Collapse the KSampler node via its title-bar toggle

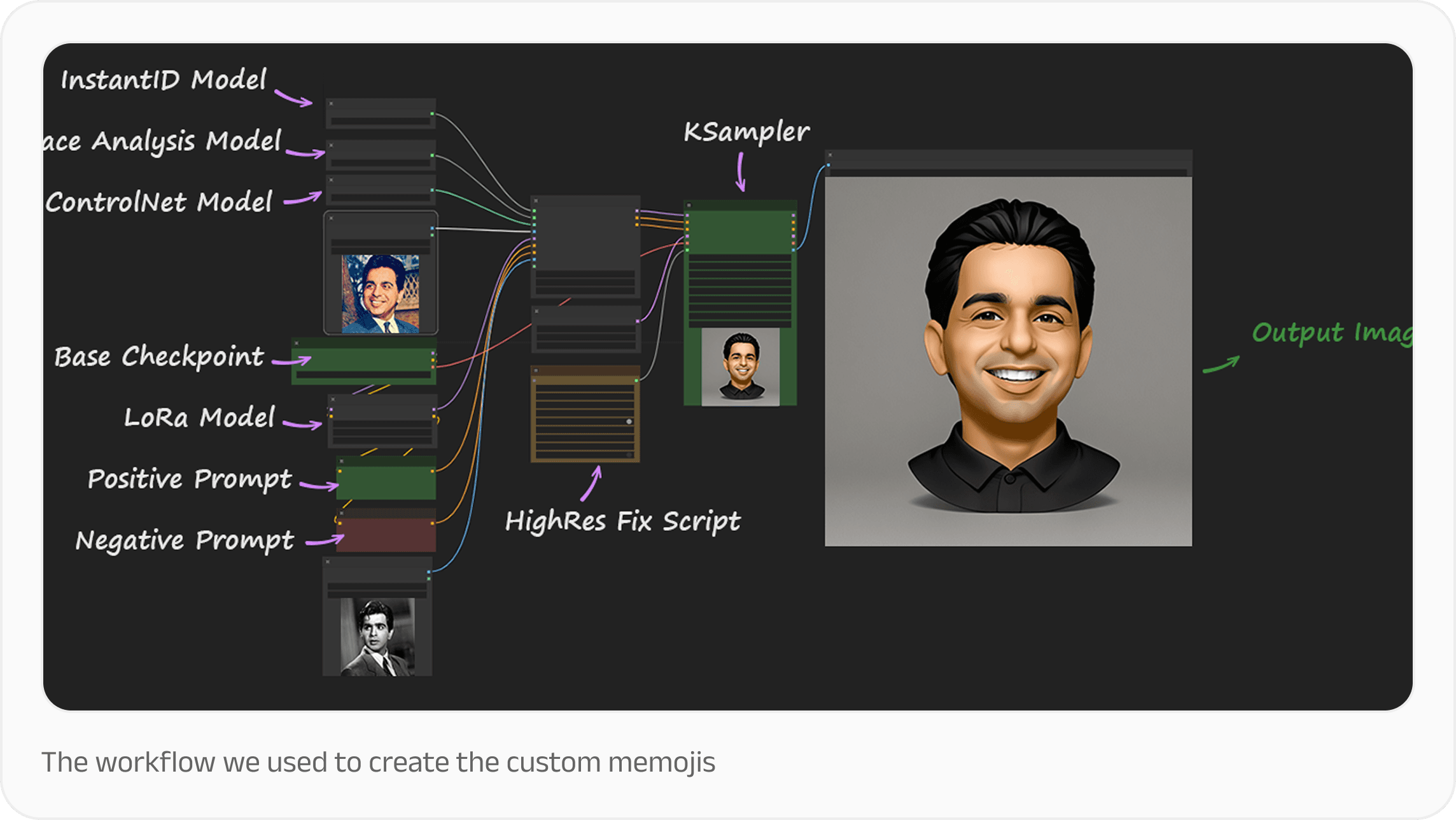689,204
